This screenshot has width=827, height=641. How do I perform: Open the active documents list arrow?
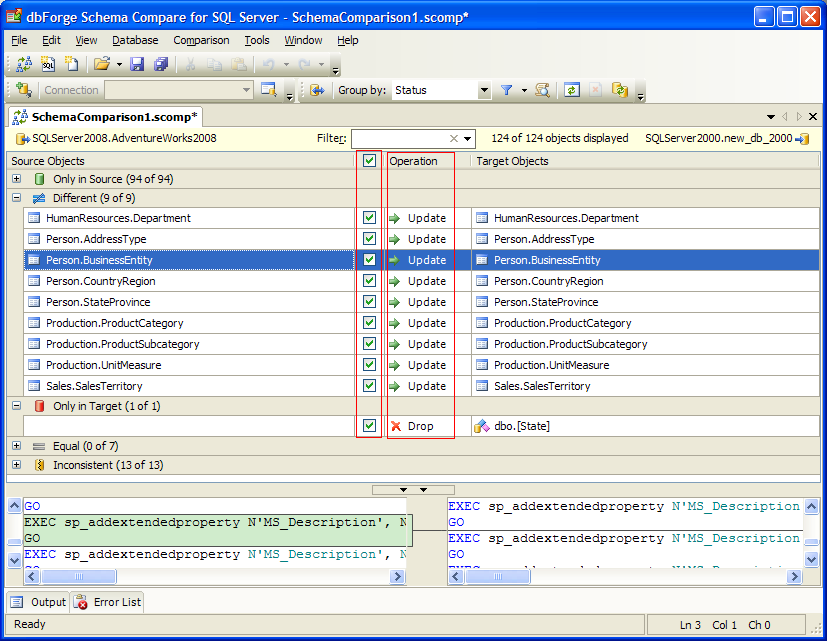pos(771,117)
